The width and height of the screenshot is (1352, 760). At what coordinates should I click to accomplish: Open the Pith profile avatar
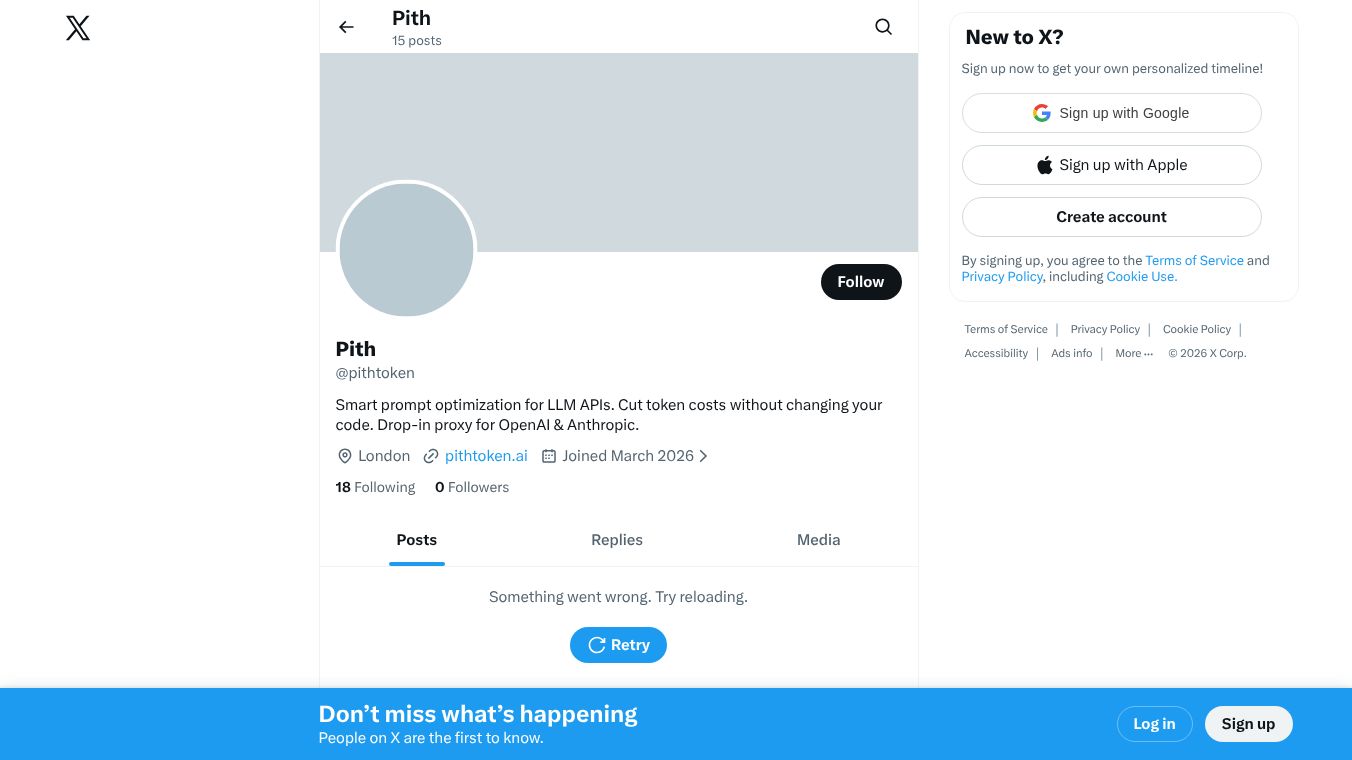406,249
